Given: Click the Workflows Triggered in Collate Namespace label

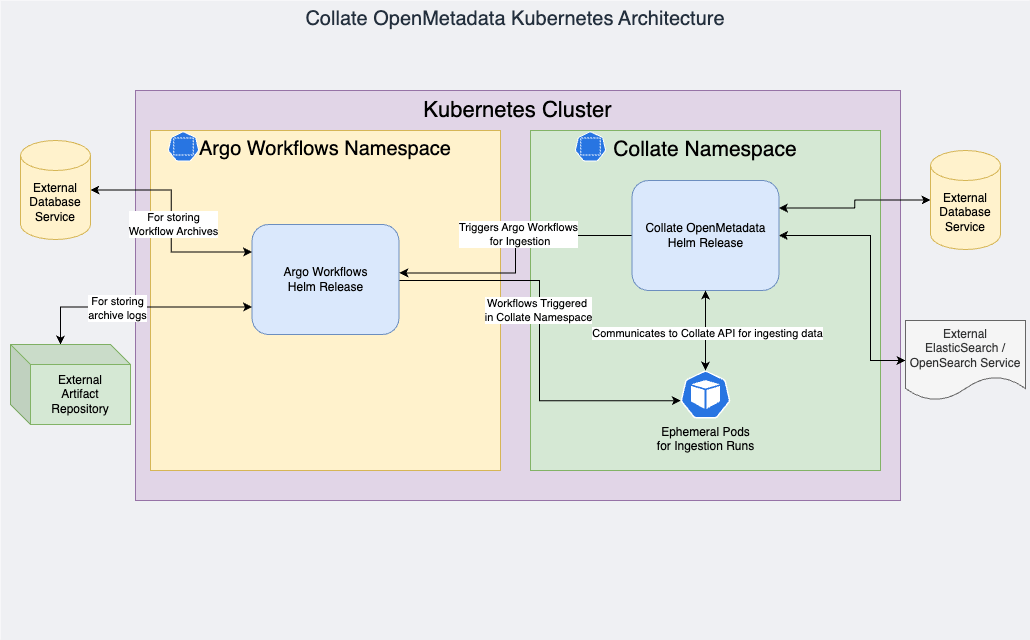Looking at the screenshot, I should (x=538, y=310).
